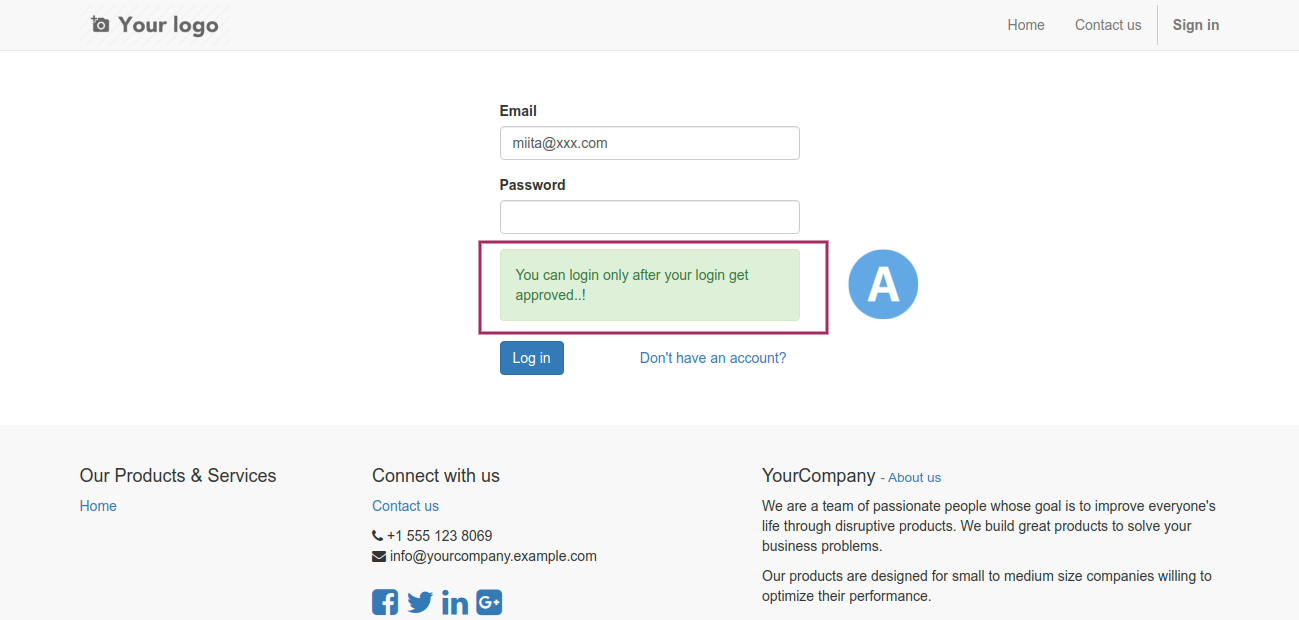Click the info@yourcompany.example.com address text

click(493, 556)
